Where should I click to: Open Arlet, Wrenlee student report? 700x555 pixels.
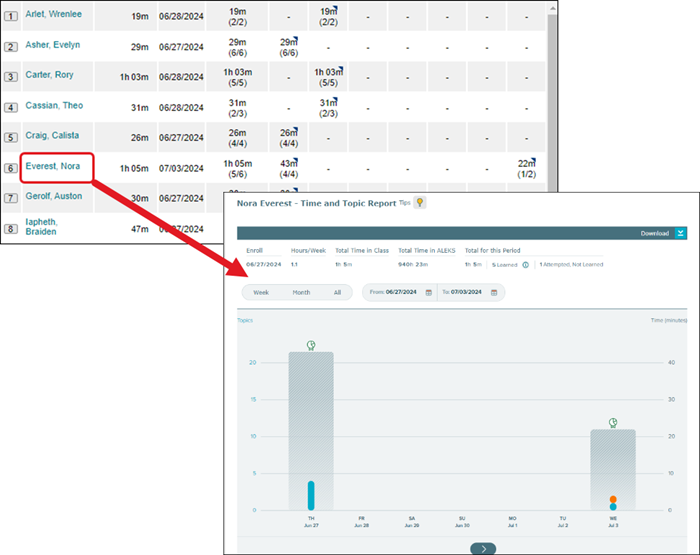[53, 14]
